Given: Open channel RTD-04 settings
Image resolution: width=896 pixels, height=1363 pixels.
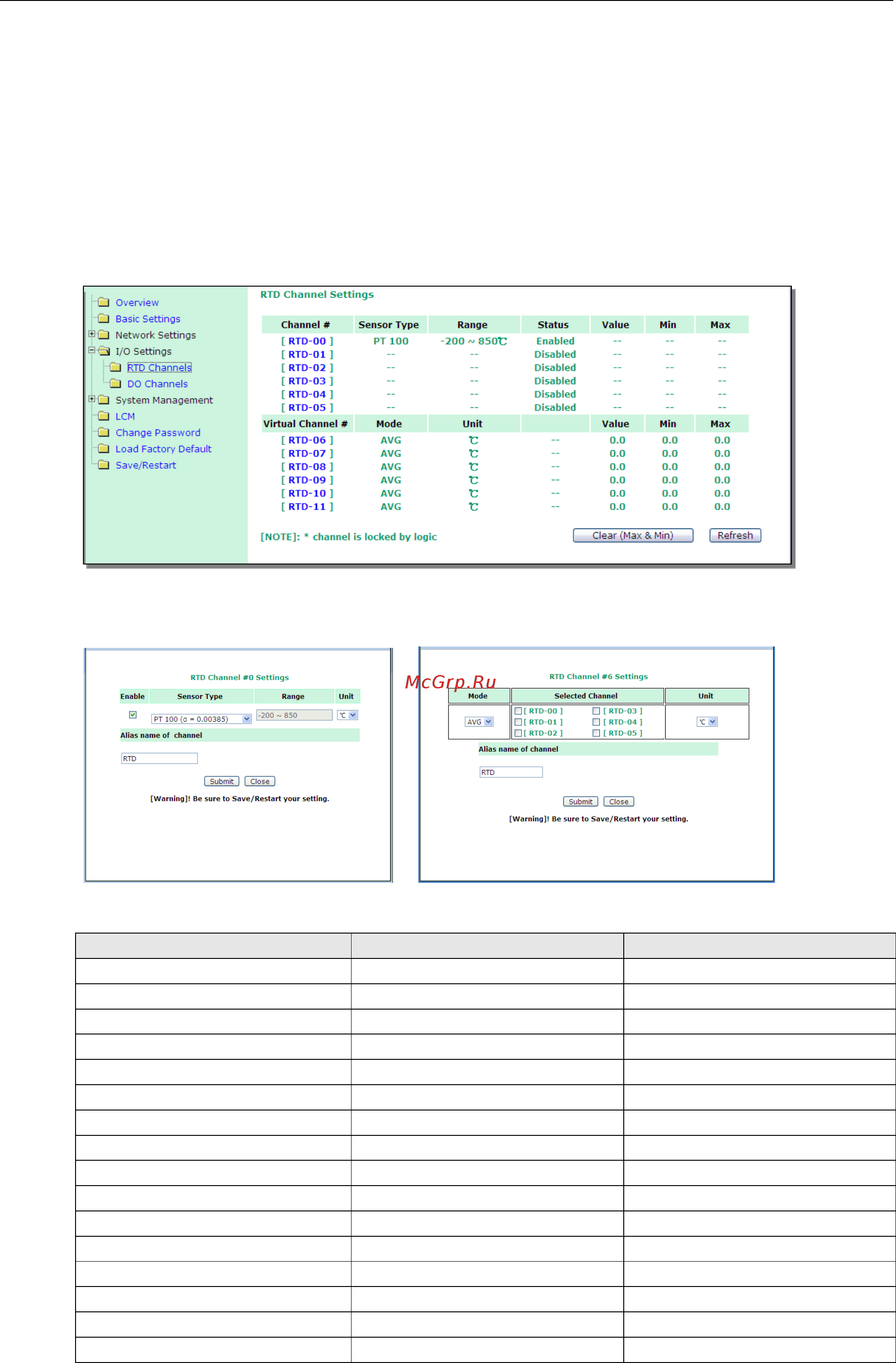Looking at the screenshot, I should [x=307, y=394].
